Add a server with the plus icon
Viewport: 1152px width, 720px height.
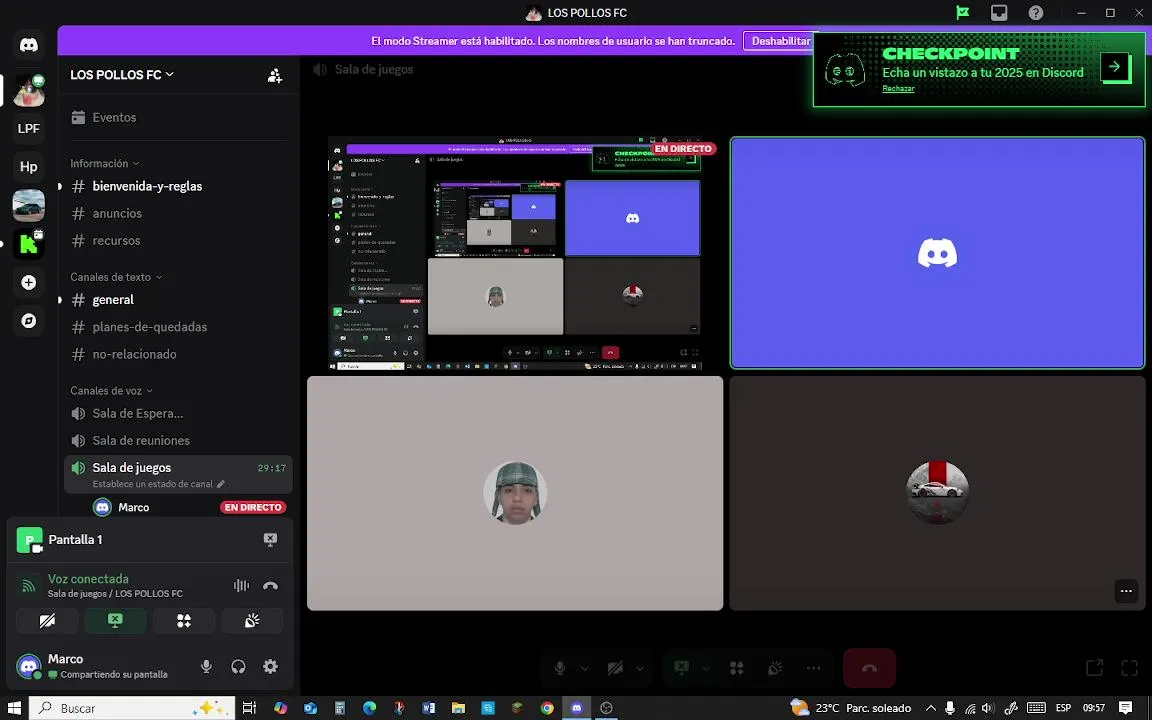(x=29, y=283)
